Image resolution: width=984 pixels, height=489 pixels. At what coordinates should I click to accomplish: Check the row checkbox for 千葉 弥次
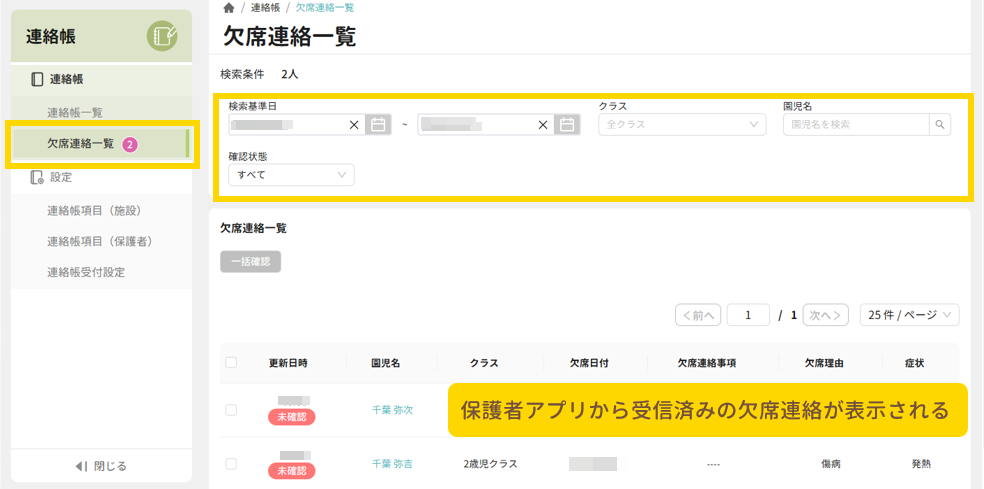231,410
